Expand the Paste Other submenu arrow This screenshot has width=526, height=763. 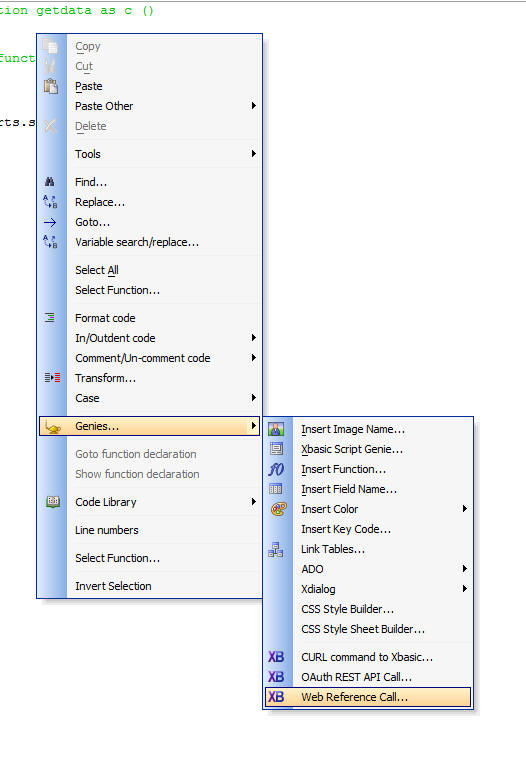pyautogui.click(x=254, y=106)
